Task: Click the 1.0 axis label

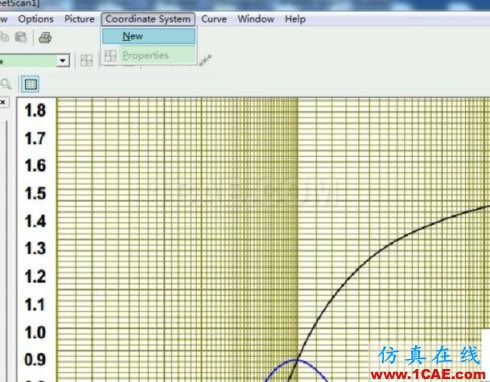Action: point(35,332)
